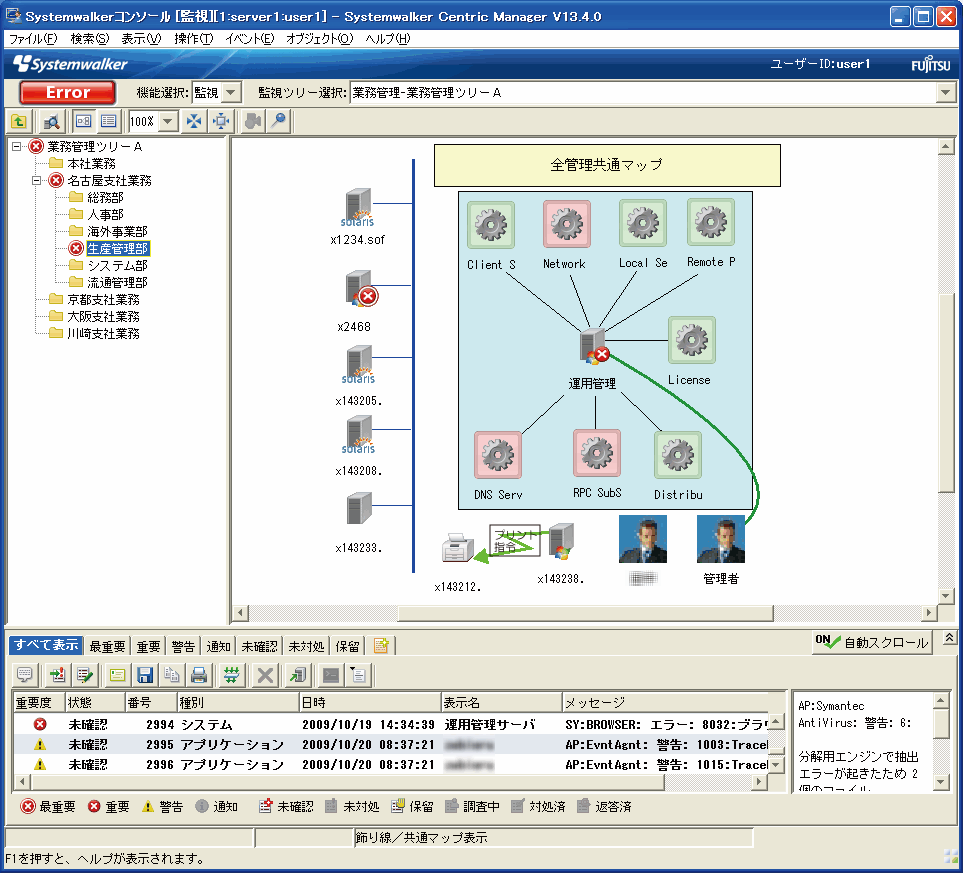Viewport: 963px width, 873px height.
Task: Toggle 自動スクロール auto-scroll ON button
Action: (871, 643)
